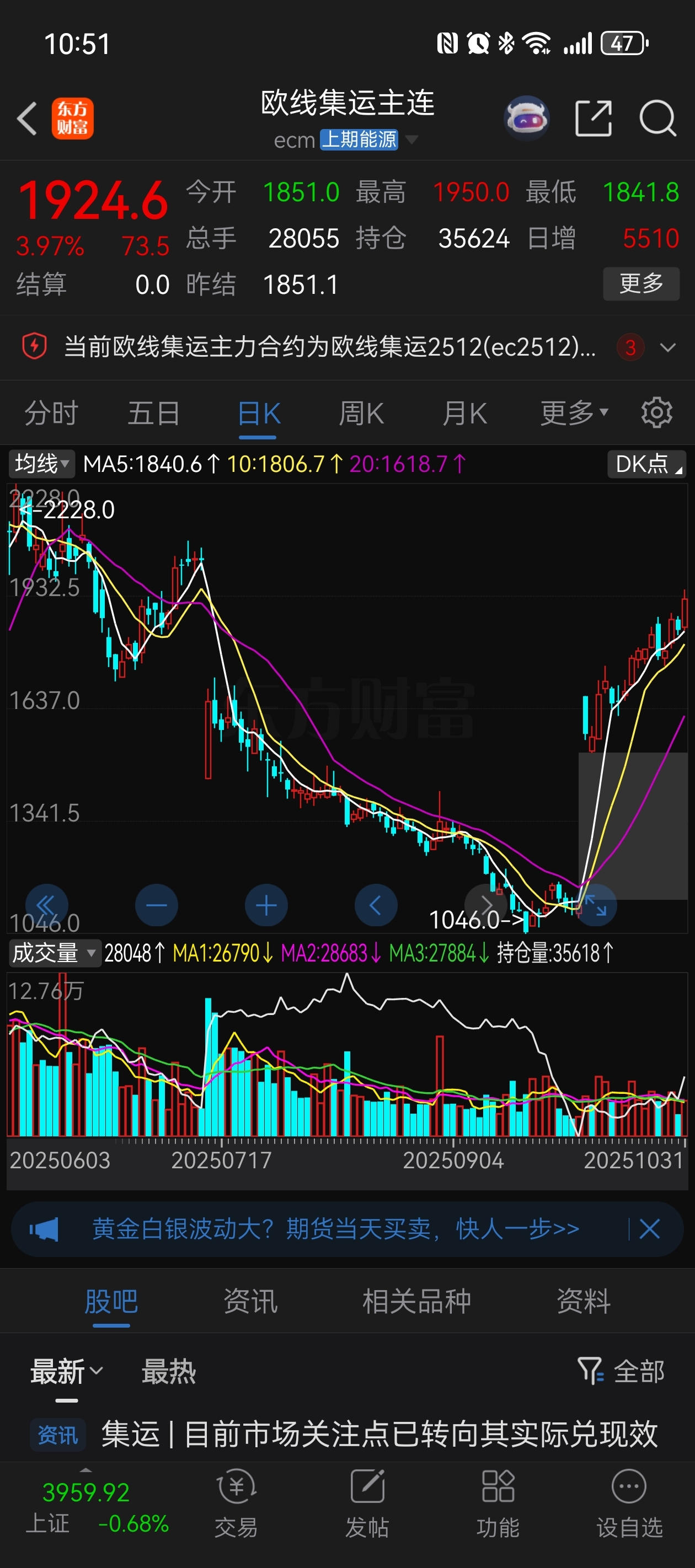Open the 更多 period dropdown tab
The image size is (695, 1568).
pos(574,413)
